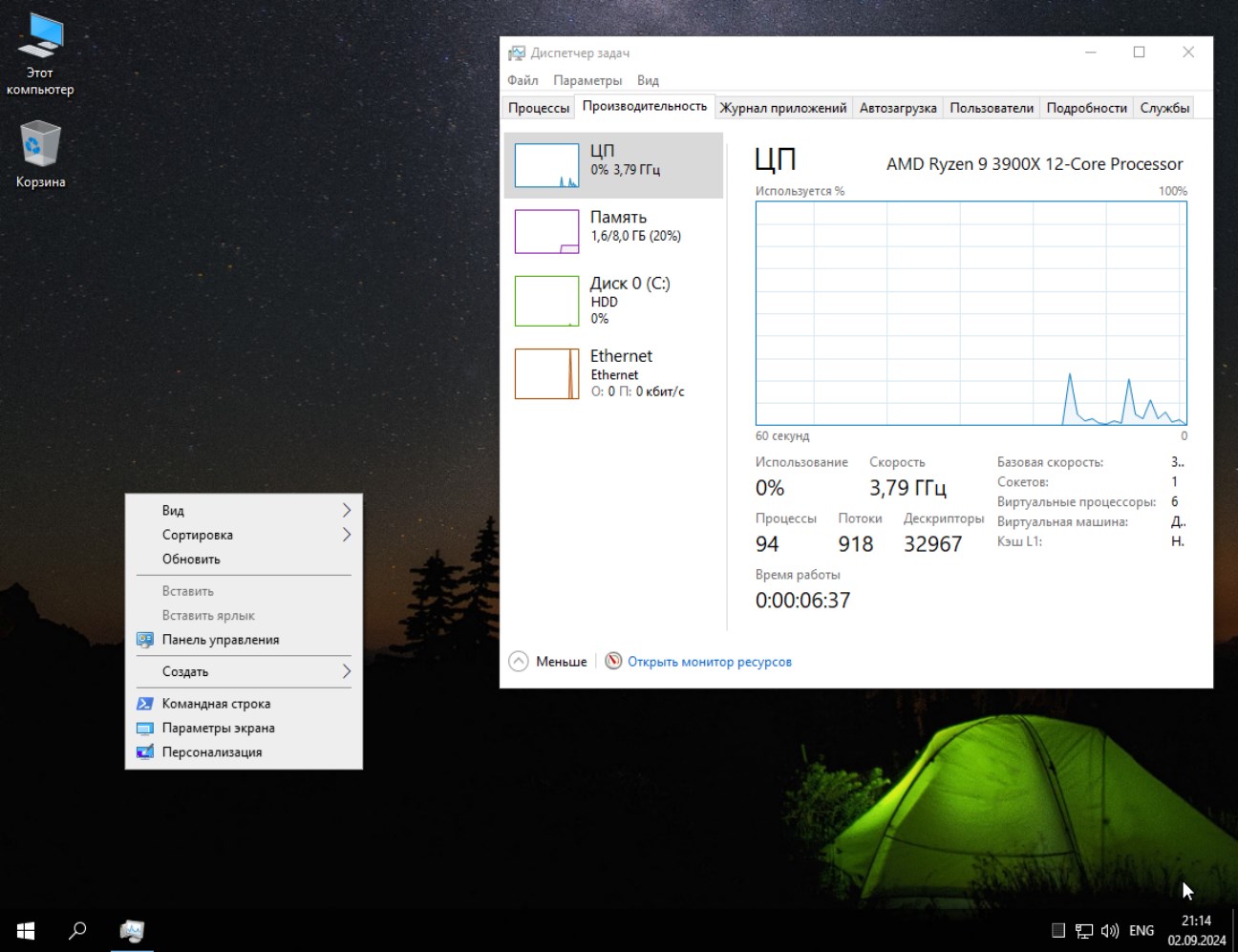
Task: Click the 'Время работы' label
Action: tap(798, 575)
